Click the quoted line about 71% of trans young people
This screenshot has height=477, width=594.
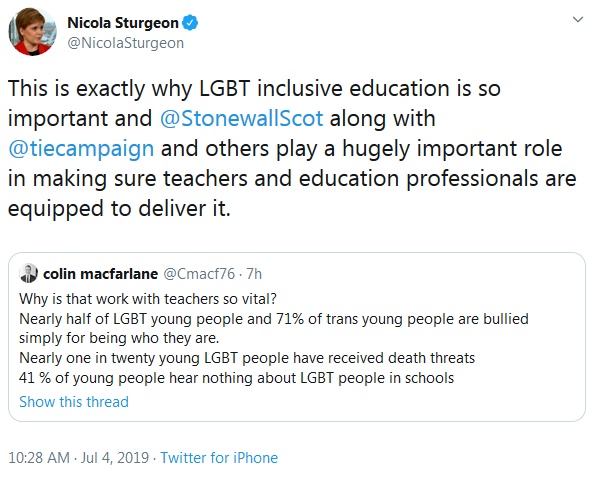pos(274,328)
